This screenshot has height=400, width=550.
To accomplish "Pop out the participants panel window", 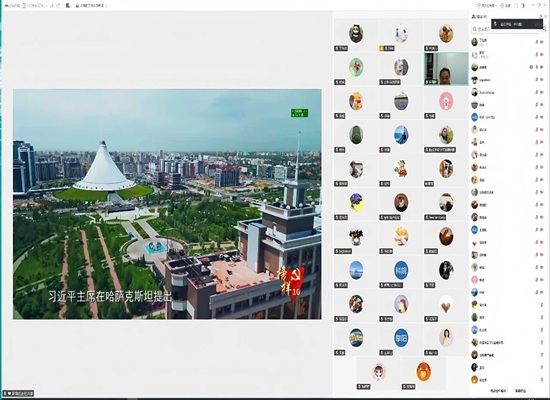I will click(x=540, y=16).
